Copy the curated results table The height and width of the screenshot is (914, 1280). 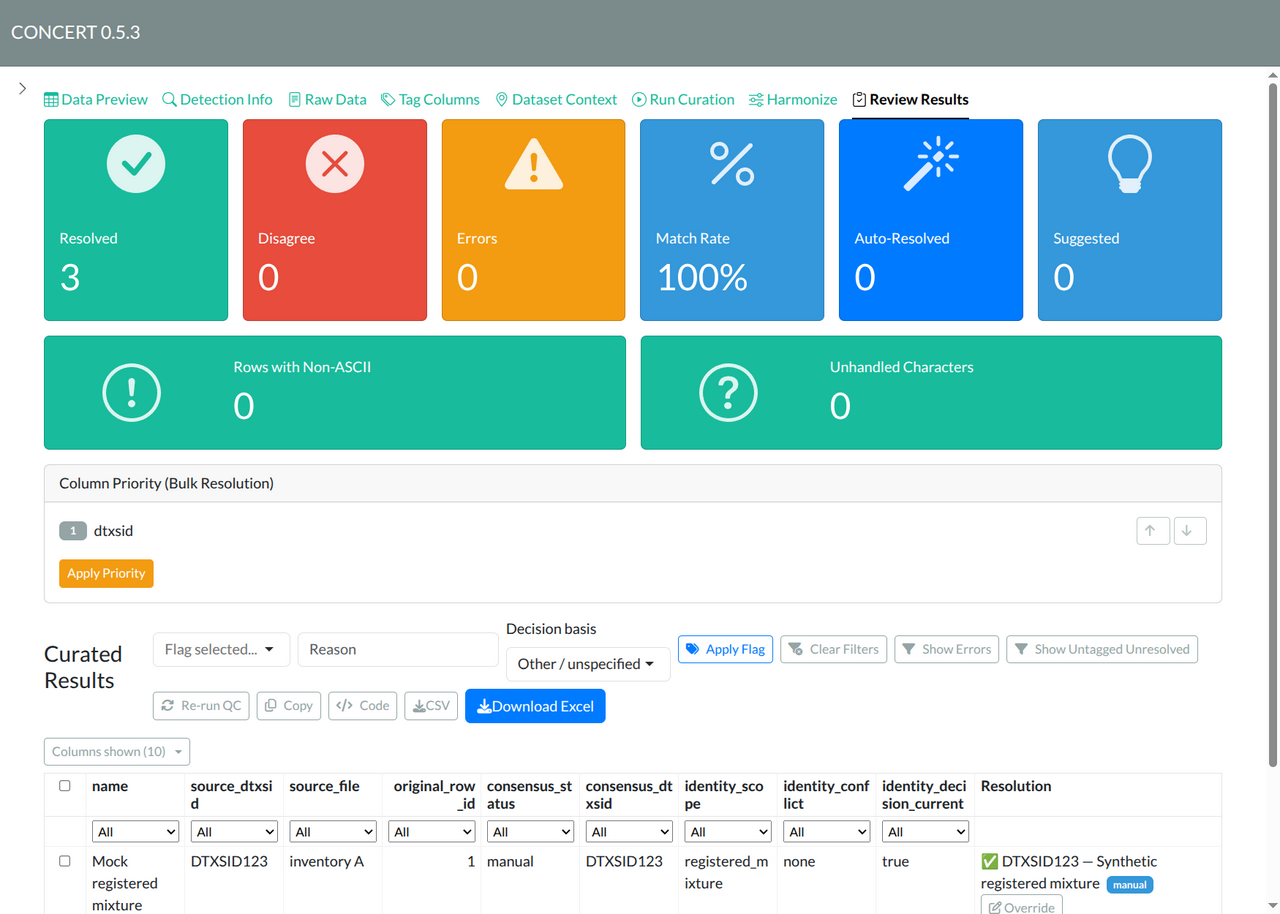289,706
